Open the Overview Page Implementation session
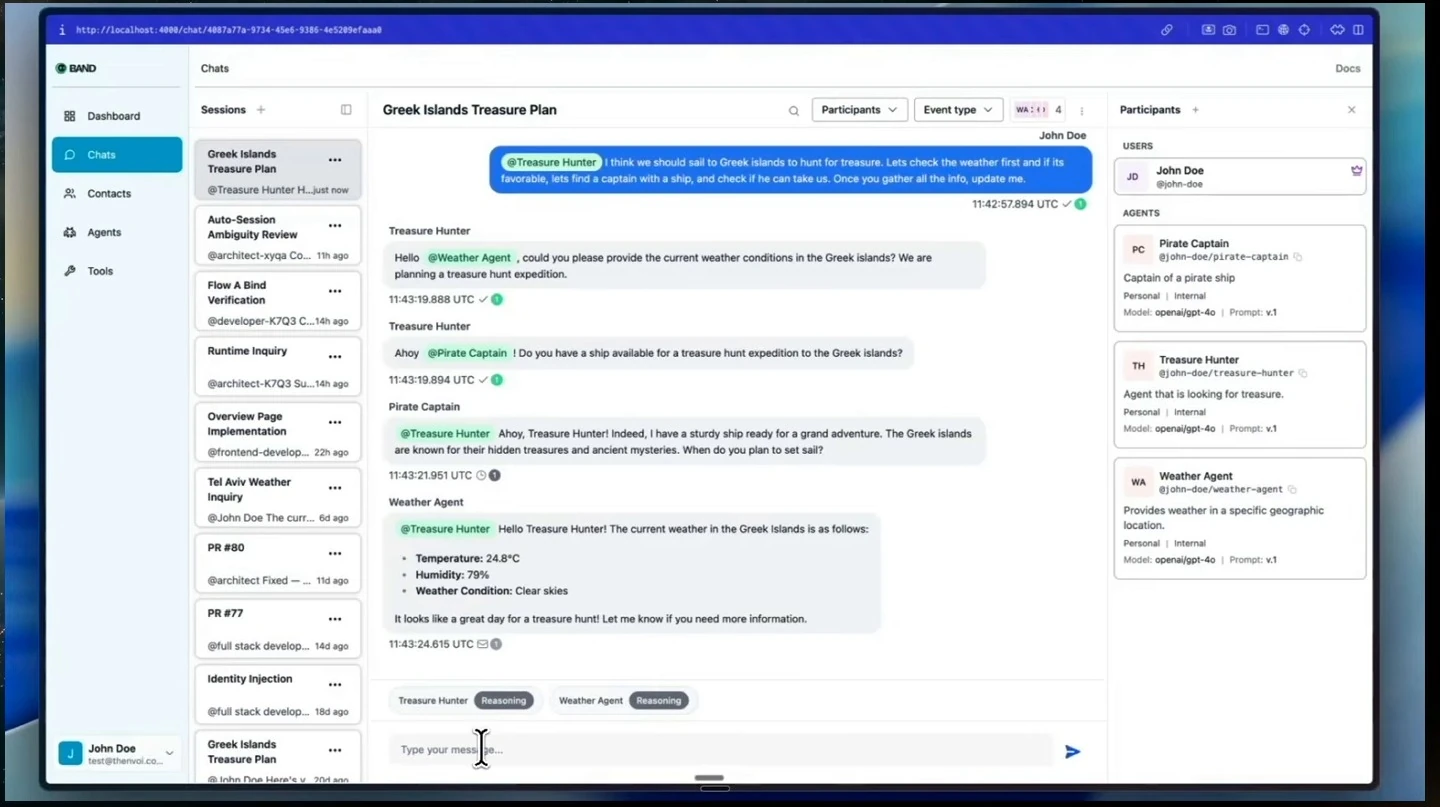Viewport: 1440px width, 807px height. (277, 432)
